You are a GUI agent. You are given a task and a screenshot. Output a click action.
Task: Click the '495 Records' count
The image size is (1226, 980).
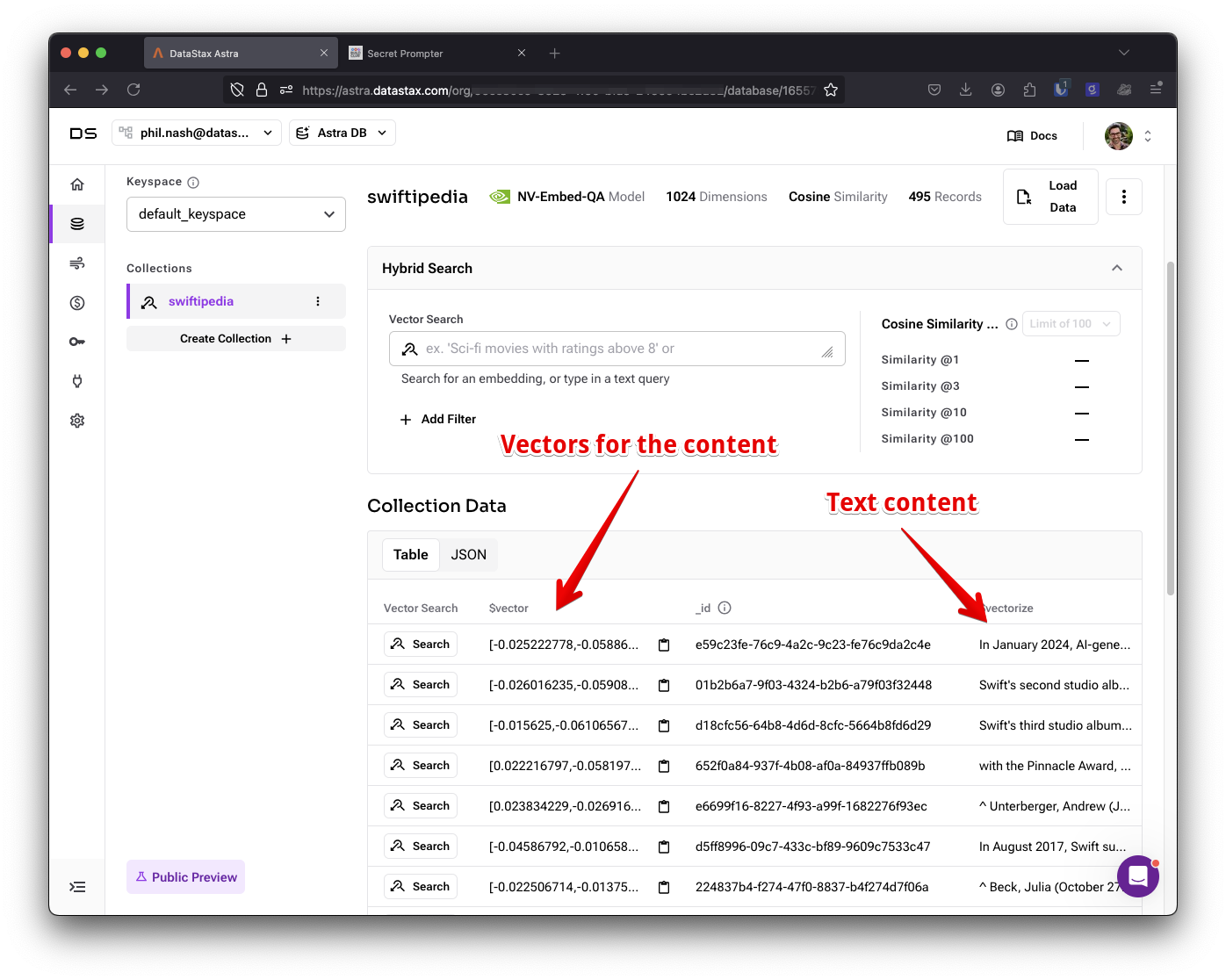click(x=945, y=197)
